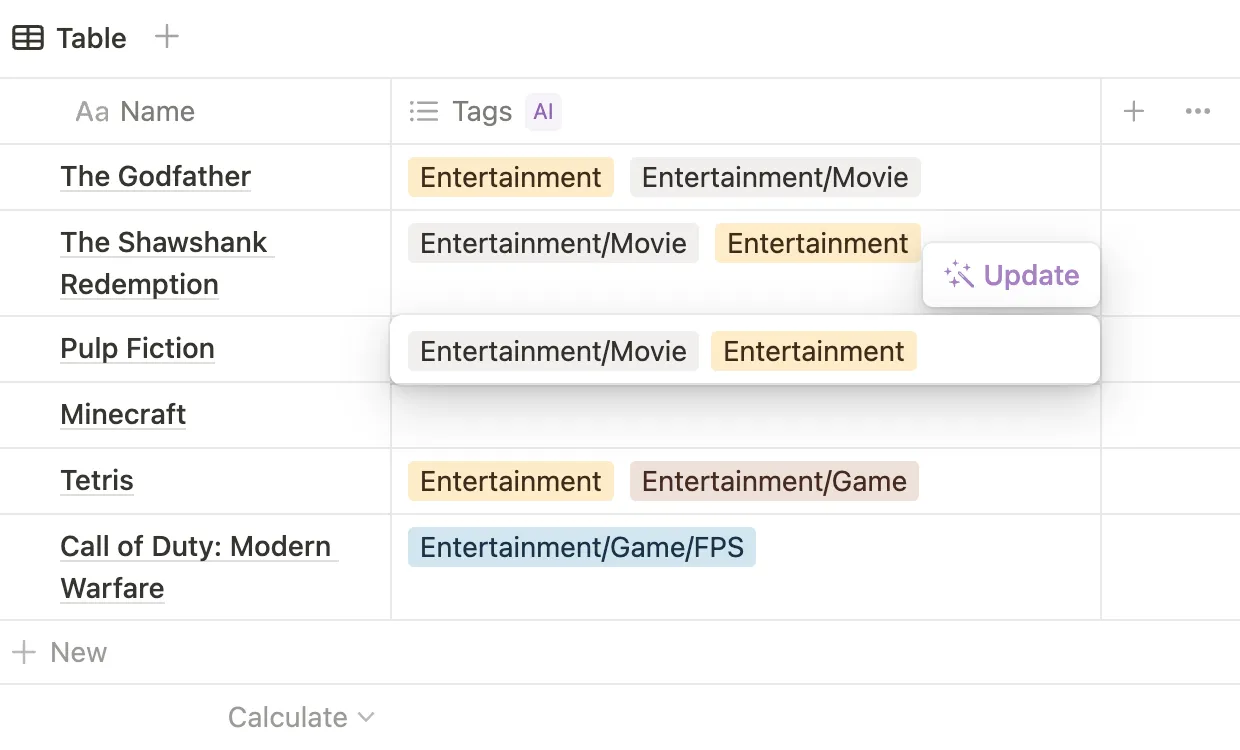Add a new view with the plus next to Table

(166, 37)
